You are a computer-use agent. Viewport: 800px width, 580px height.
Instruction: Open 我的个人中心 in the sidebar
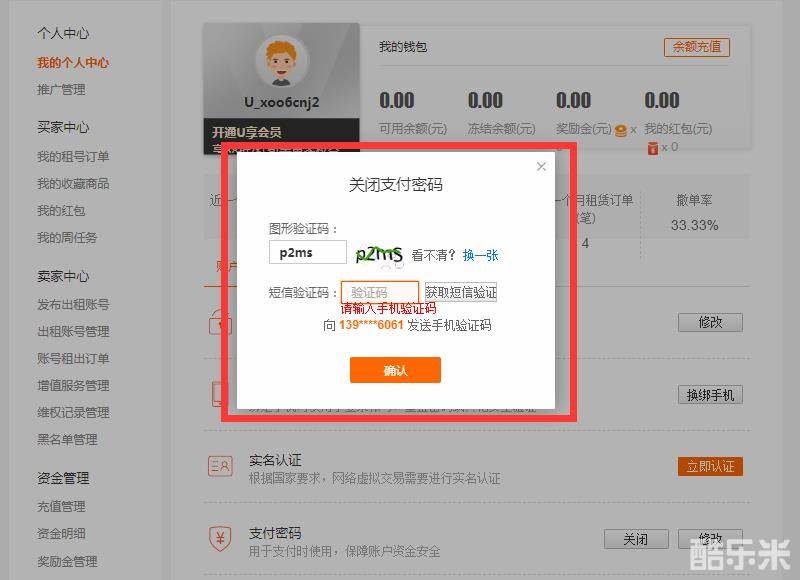pyautogui.click(x=73, y=63)
